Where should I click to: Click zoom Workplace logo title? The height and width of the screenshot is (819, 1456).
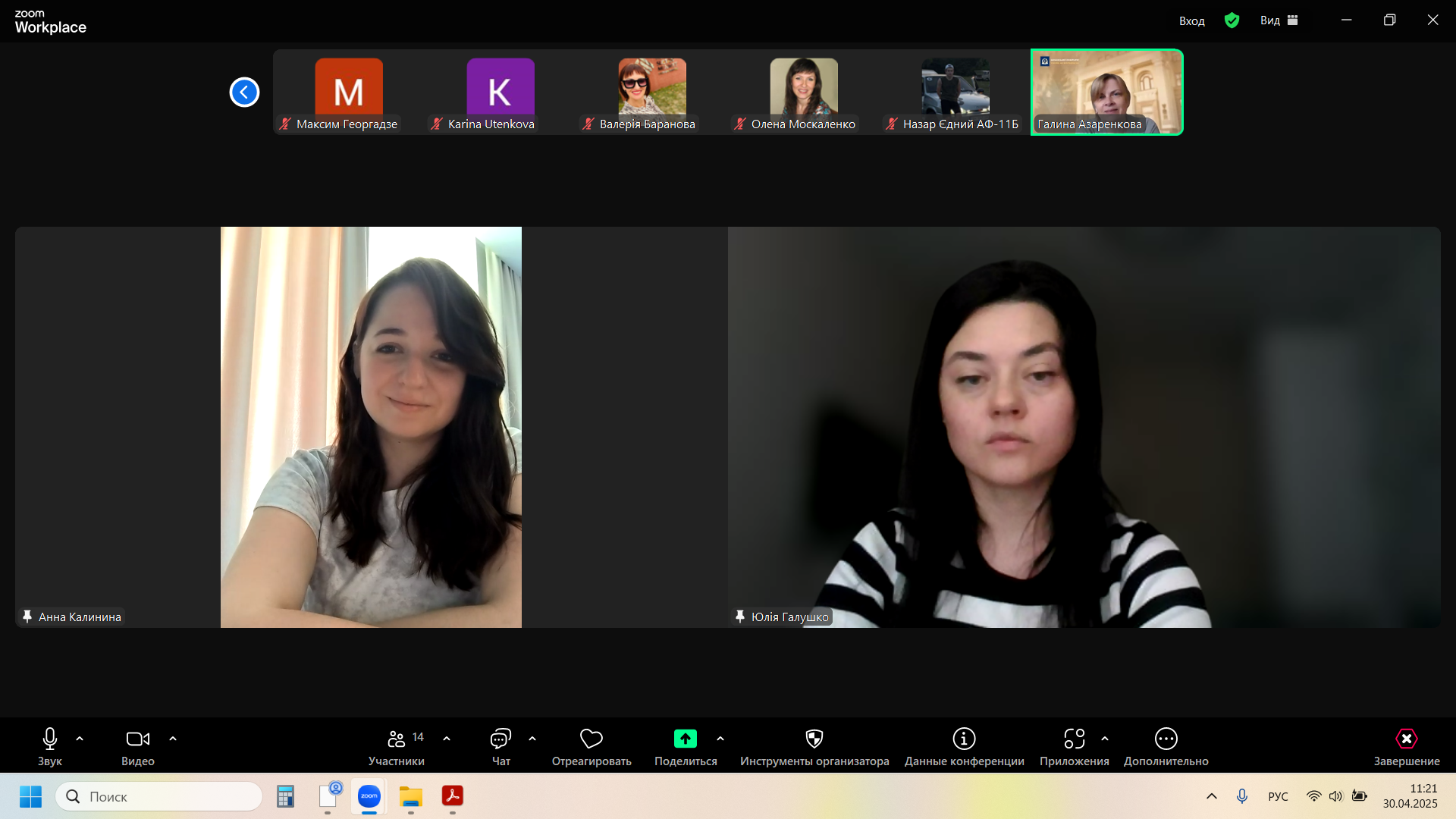point(50,22)
